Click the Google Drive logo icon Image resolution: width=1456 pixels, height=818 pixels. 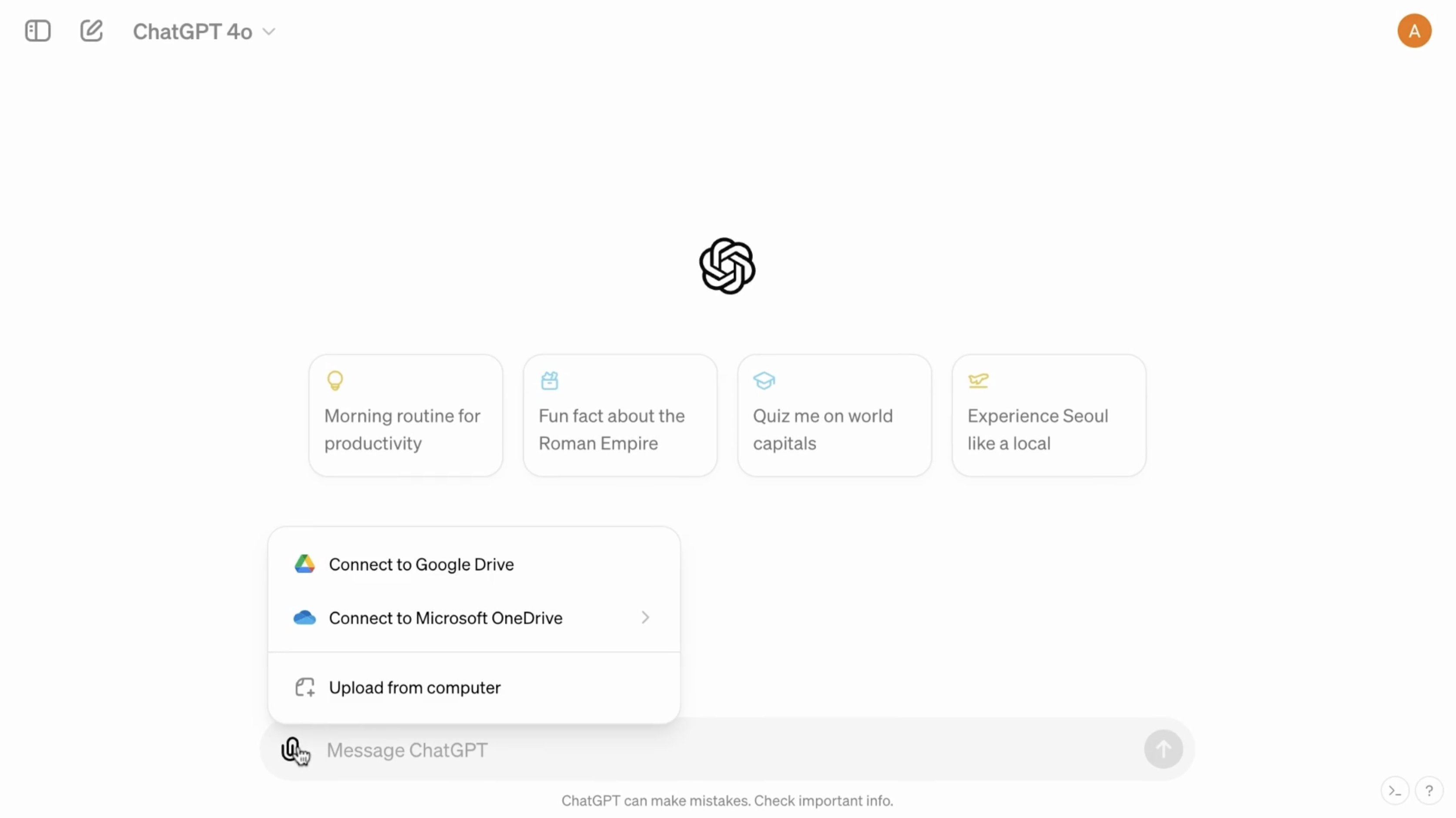[x=305, y=564]
